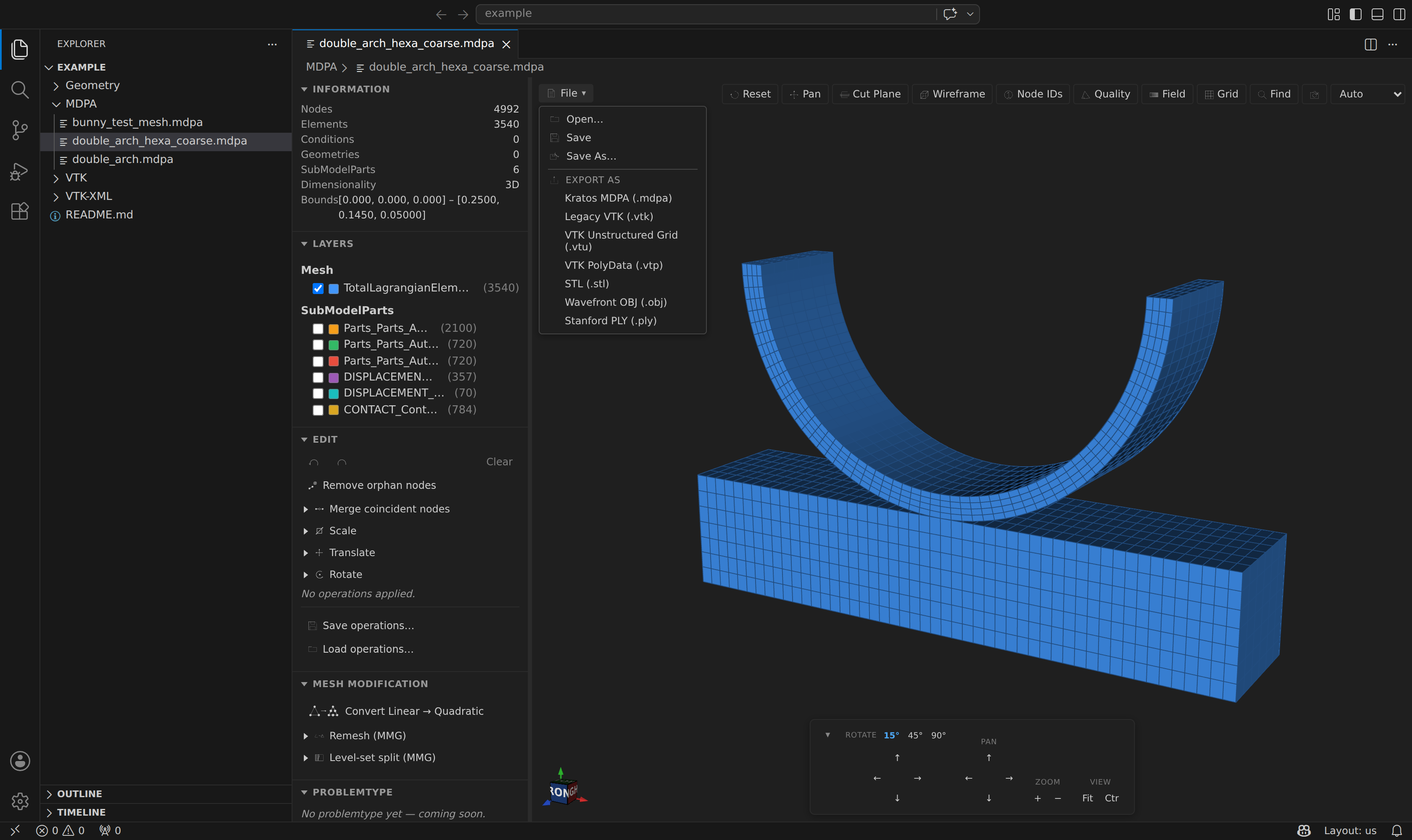Open the Run and Debug icon

20,171
